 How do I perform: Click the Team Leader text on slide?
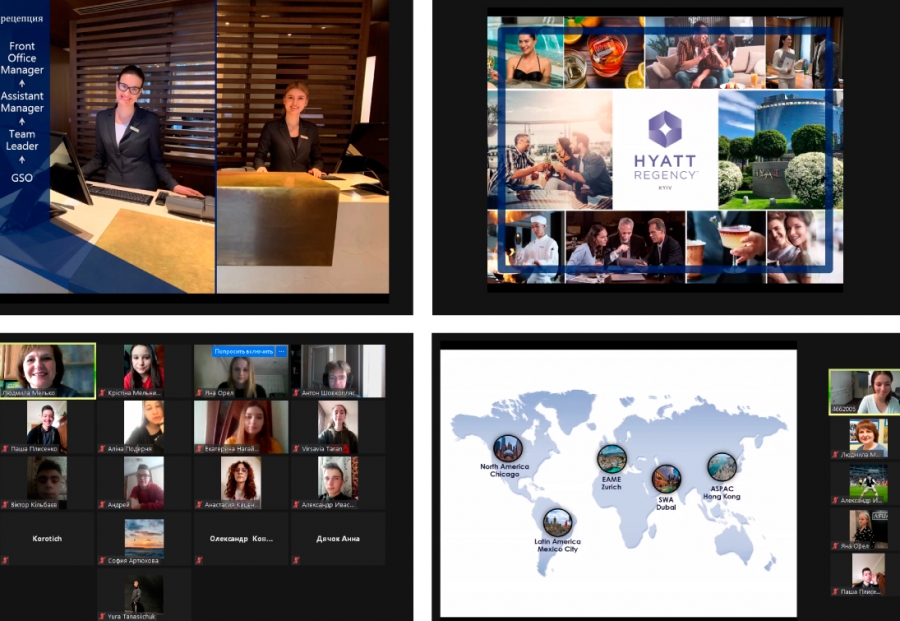(22, 140)
